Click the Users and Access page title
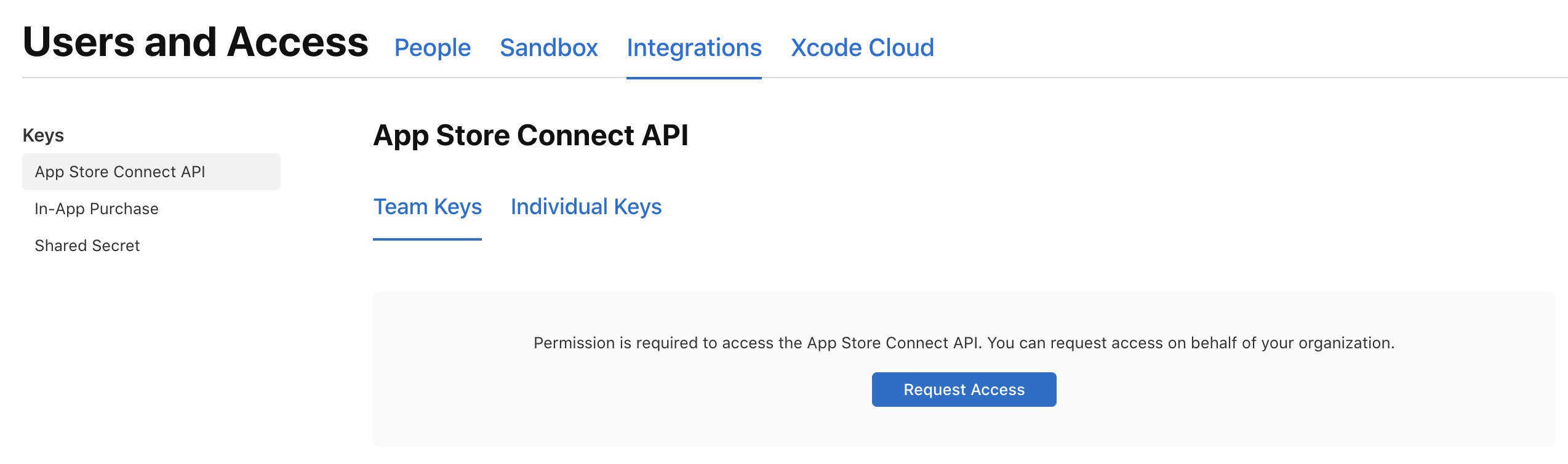 (x=195, y=42)
